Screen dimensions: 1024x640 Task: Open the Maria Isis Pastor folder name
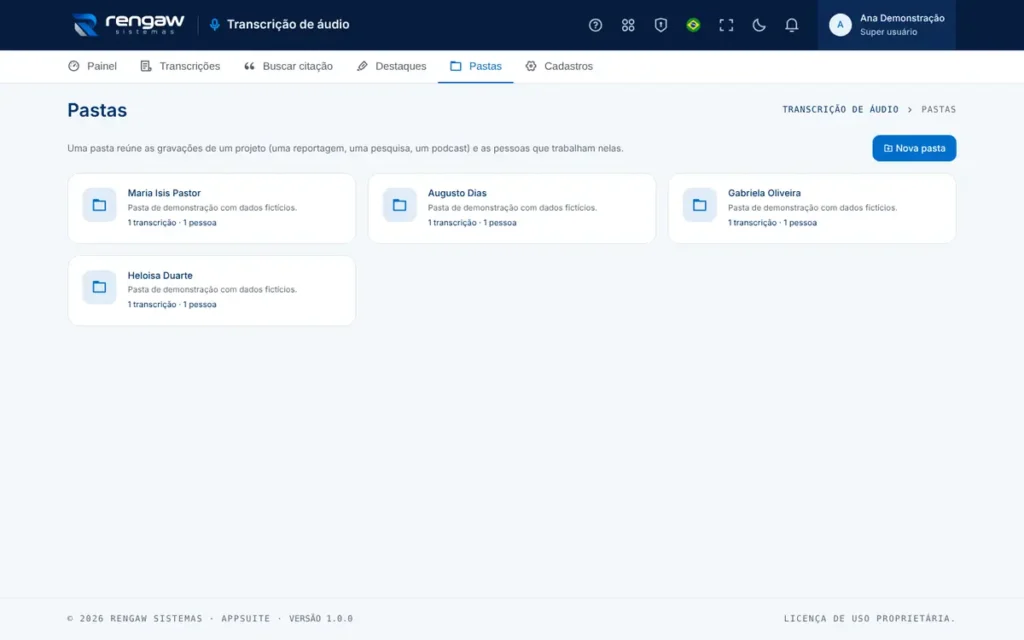pos(164,193)
